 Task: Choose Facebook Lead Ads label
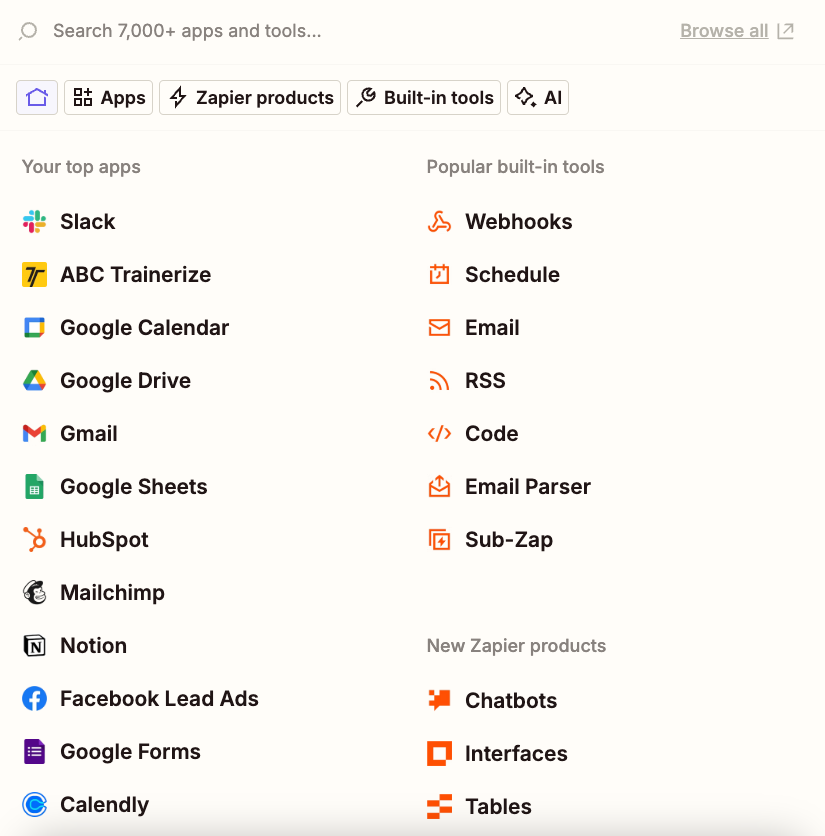(159, 698)
